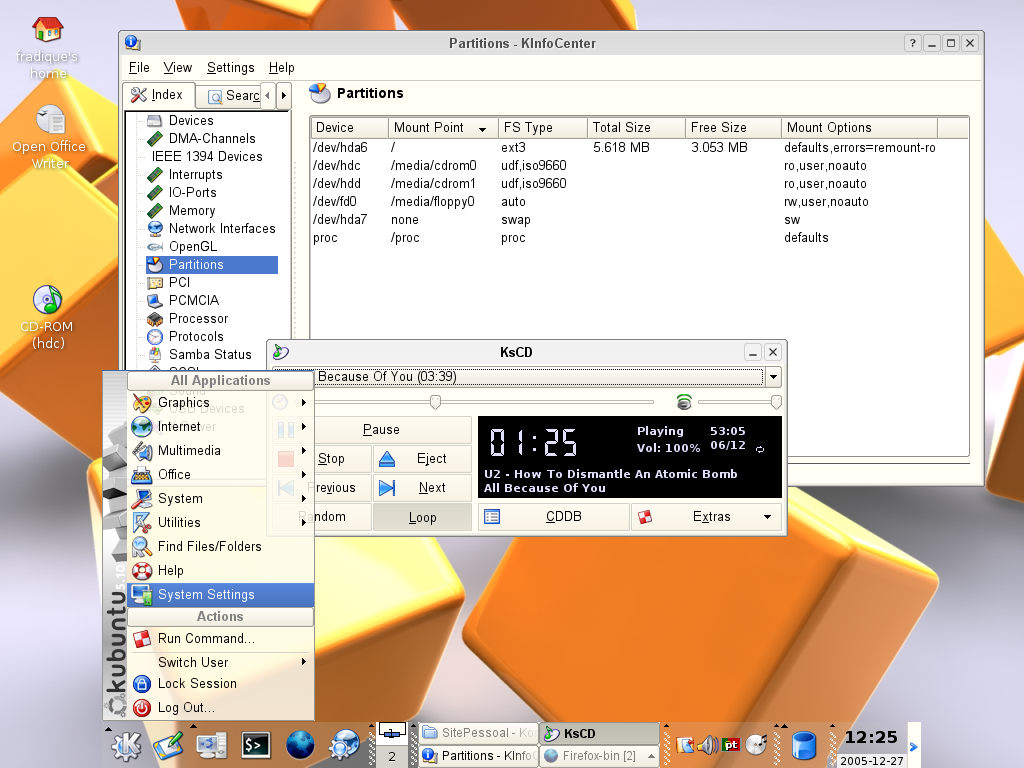Click the Eject triangle icon in KsCD
The image size is (1024, 768).
[x=387, y=459]
